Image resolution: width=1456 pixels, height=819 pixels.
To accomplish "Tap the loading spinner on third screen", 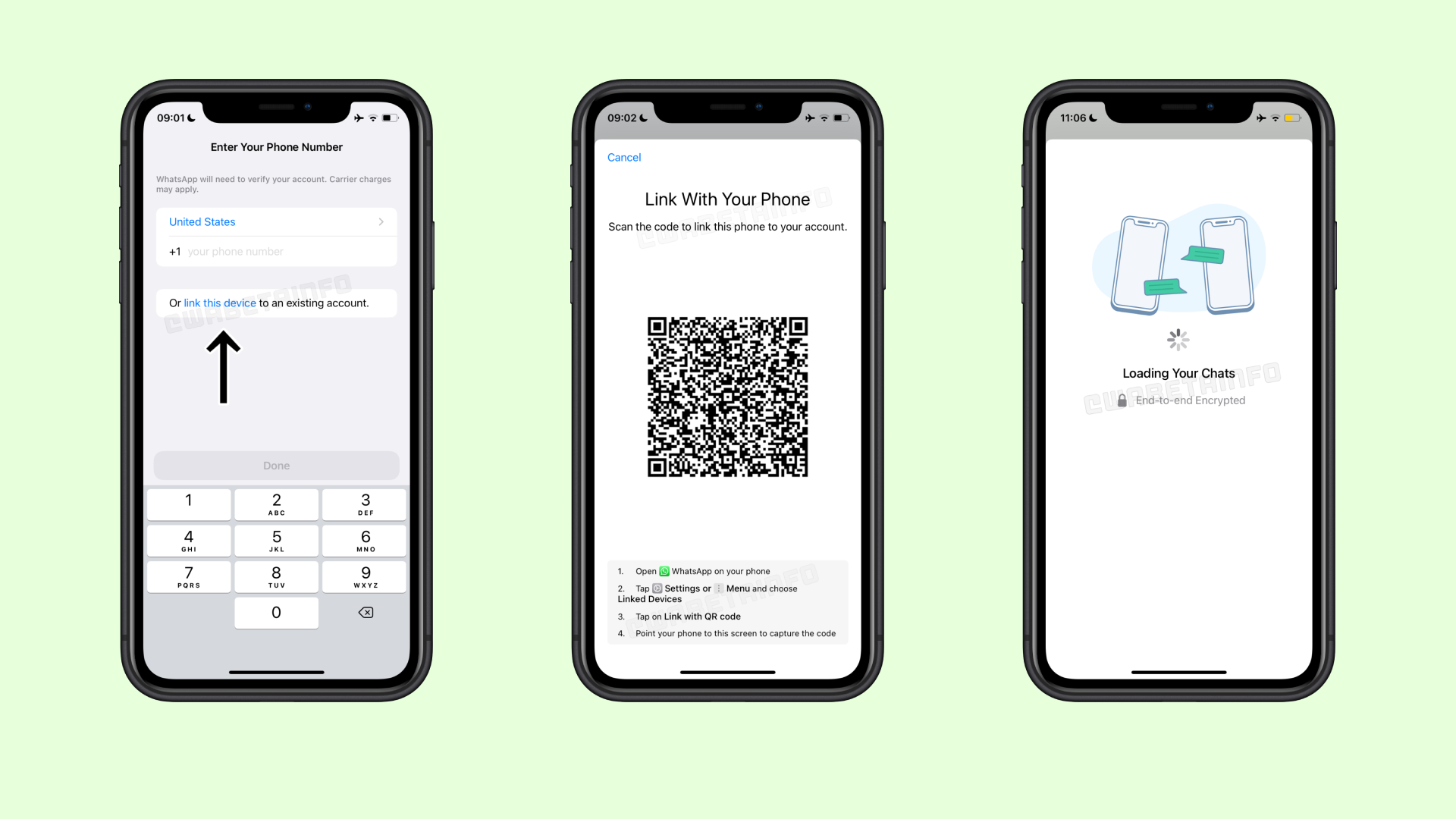I will [x=1178, y=339].
